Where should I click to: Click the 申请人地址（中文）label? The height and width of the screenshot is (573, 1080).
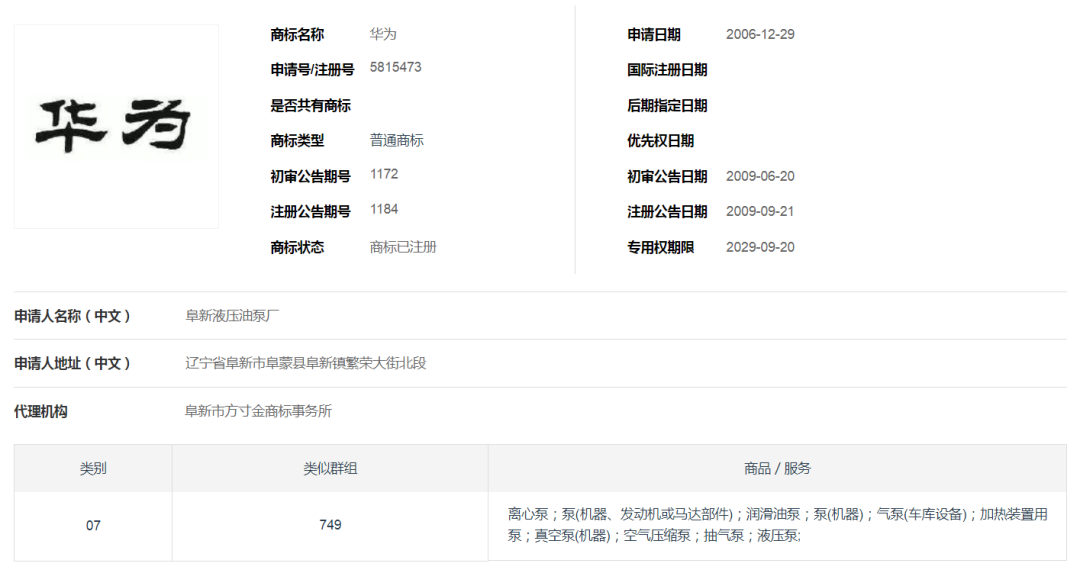pos(72,363)
